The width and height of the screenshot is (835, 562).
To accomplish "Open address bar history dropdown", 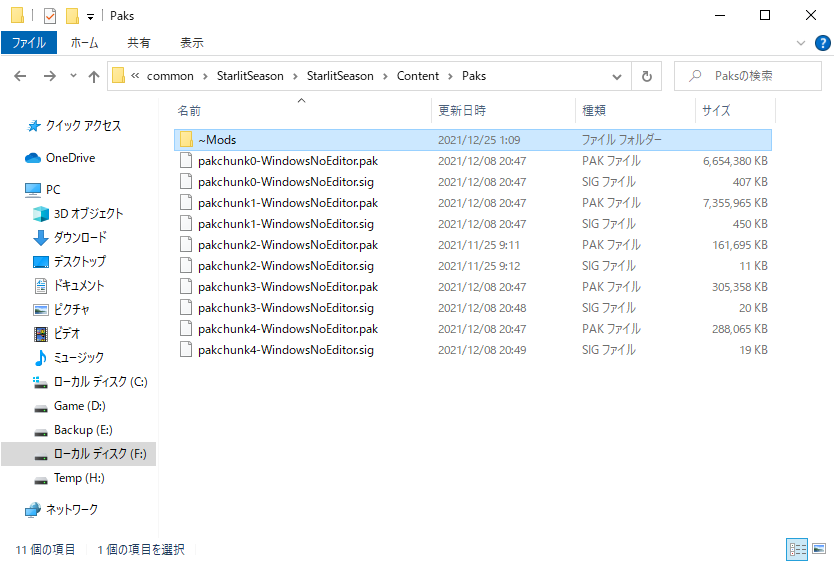I will pos(617,76).
